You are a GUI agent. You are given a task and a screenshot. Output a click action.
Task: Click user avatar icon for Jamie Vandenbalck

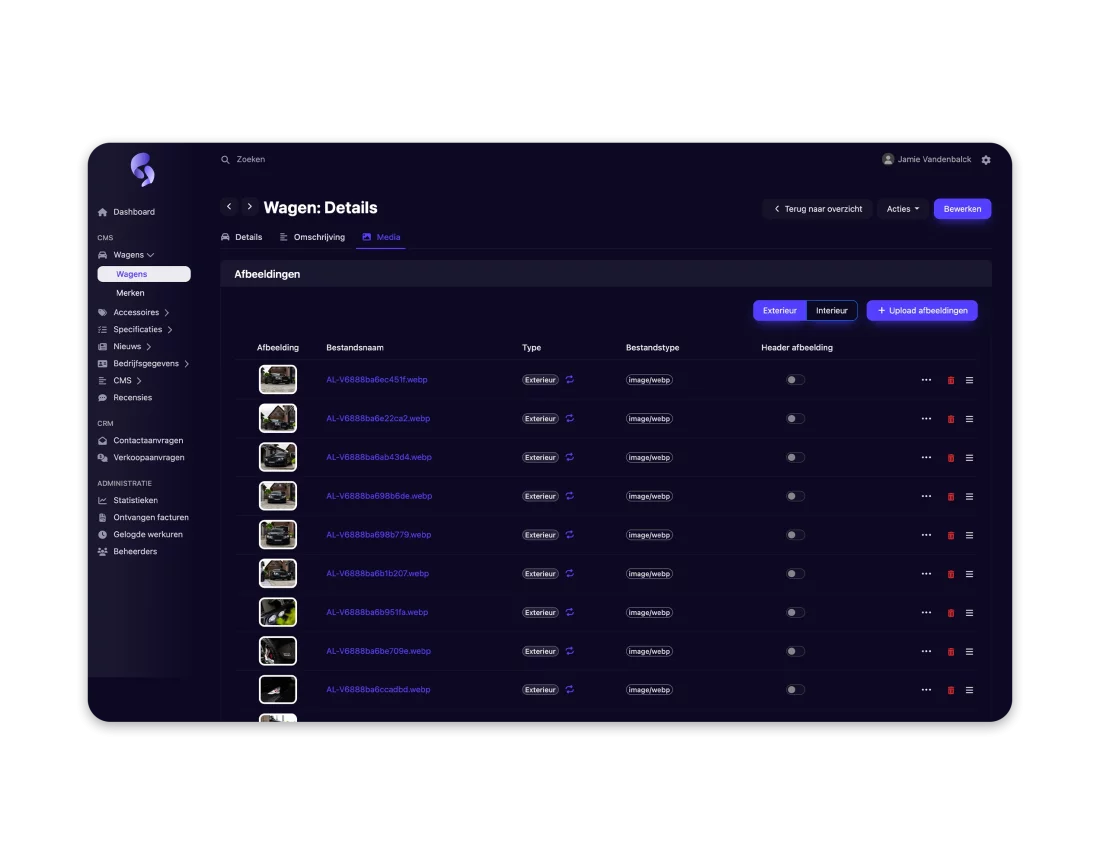[888, 159]
